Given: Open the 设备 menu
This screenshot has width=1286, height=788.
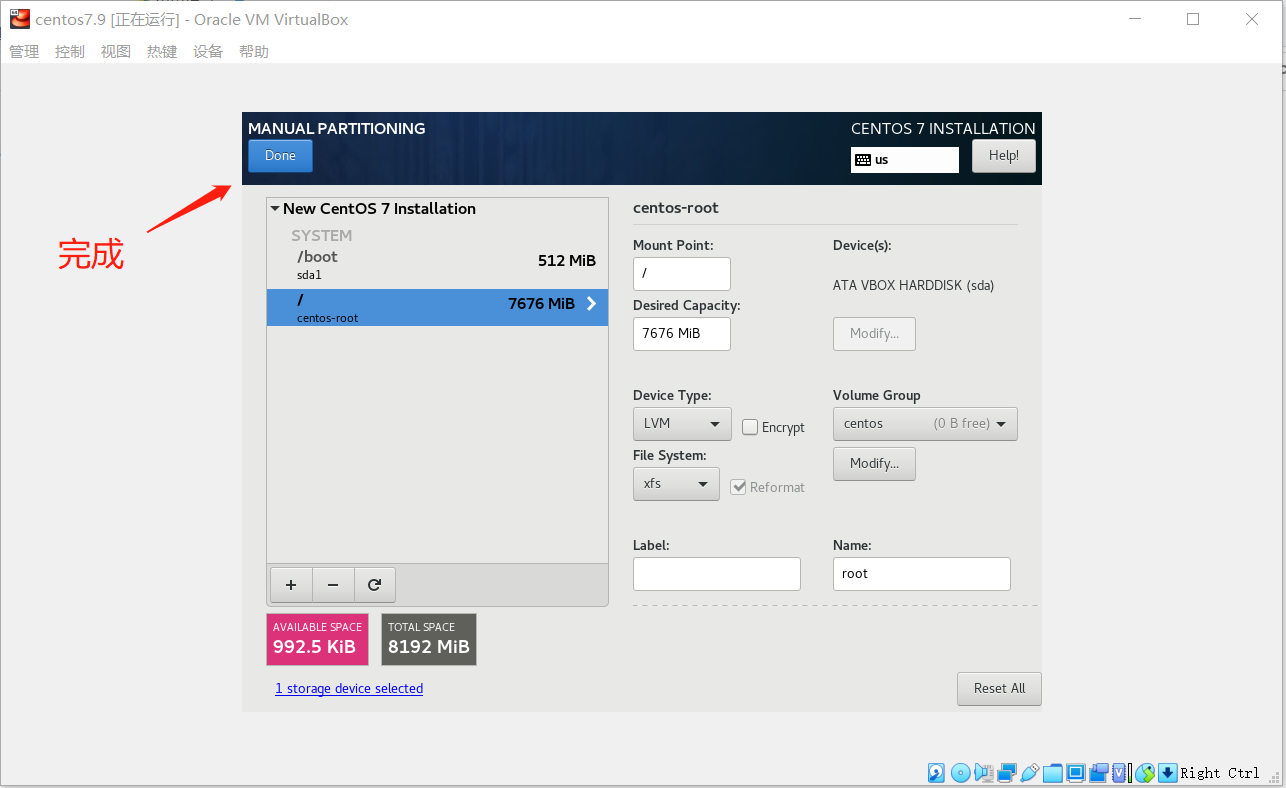Looking at the screenshot, I should tap(208, 51).
